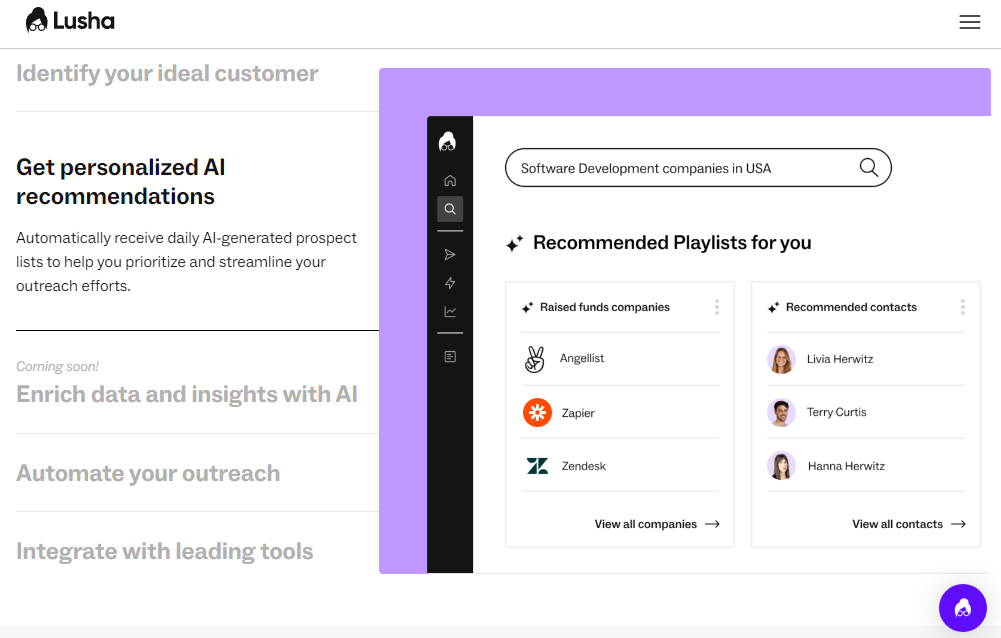Open the purple Lusha chat widget
This screenshot has width=1001, height=638.
(x=962, y=607)
